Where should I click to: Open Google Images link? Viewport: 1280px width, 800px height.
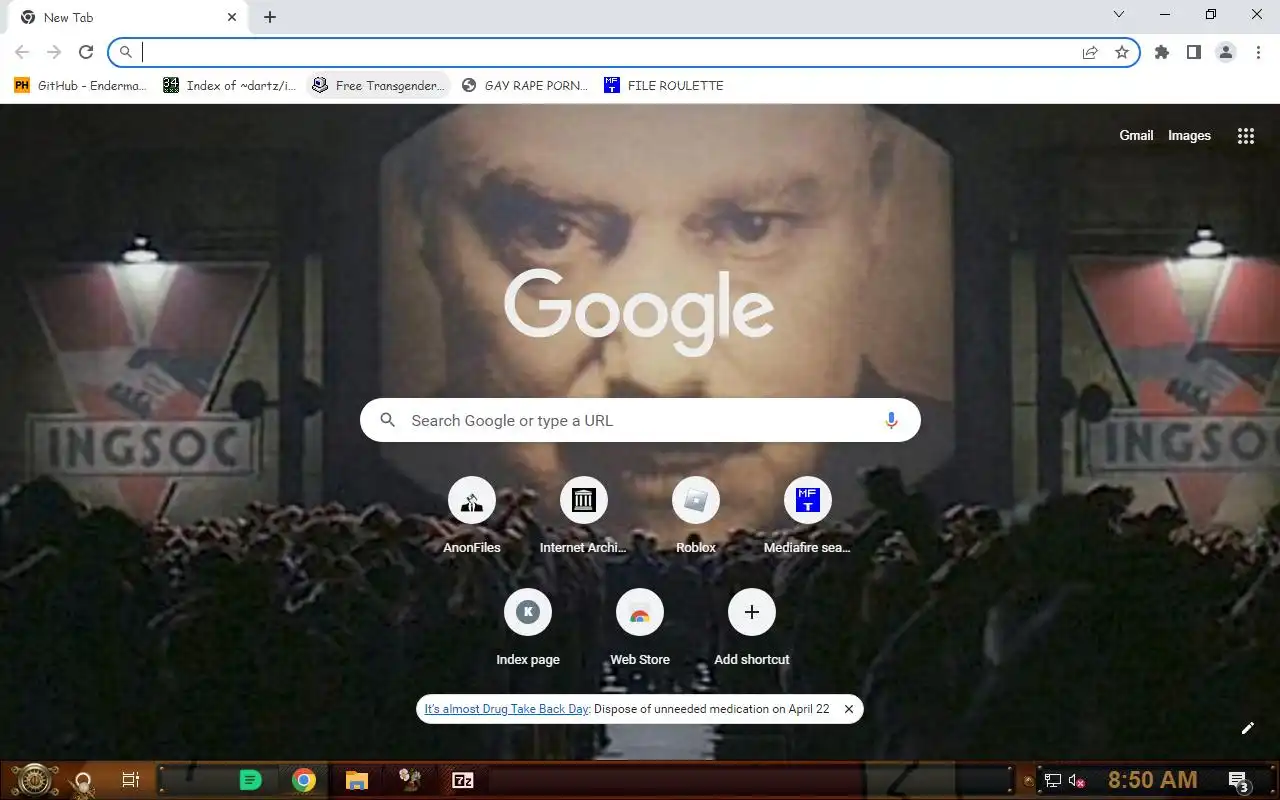point(1189,136)
